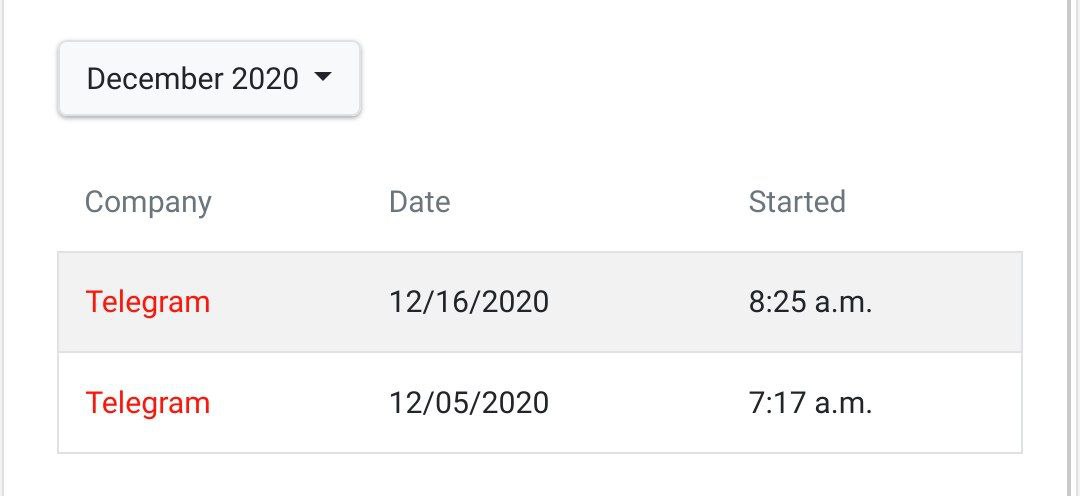Image resolution: width=1080 pixels, height=496 pixels.
Task: Select the 8:25 a.m. start time cell
Action: [811, 302]
